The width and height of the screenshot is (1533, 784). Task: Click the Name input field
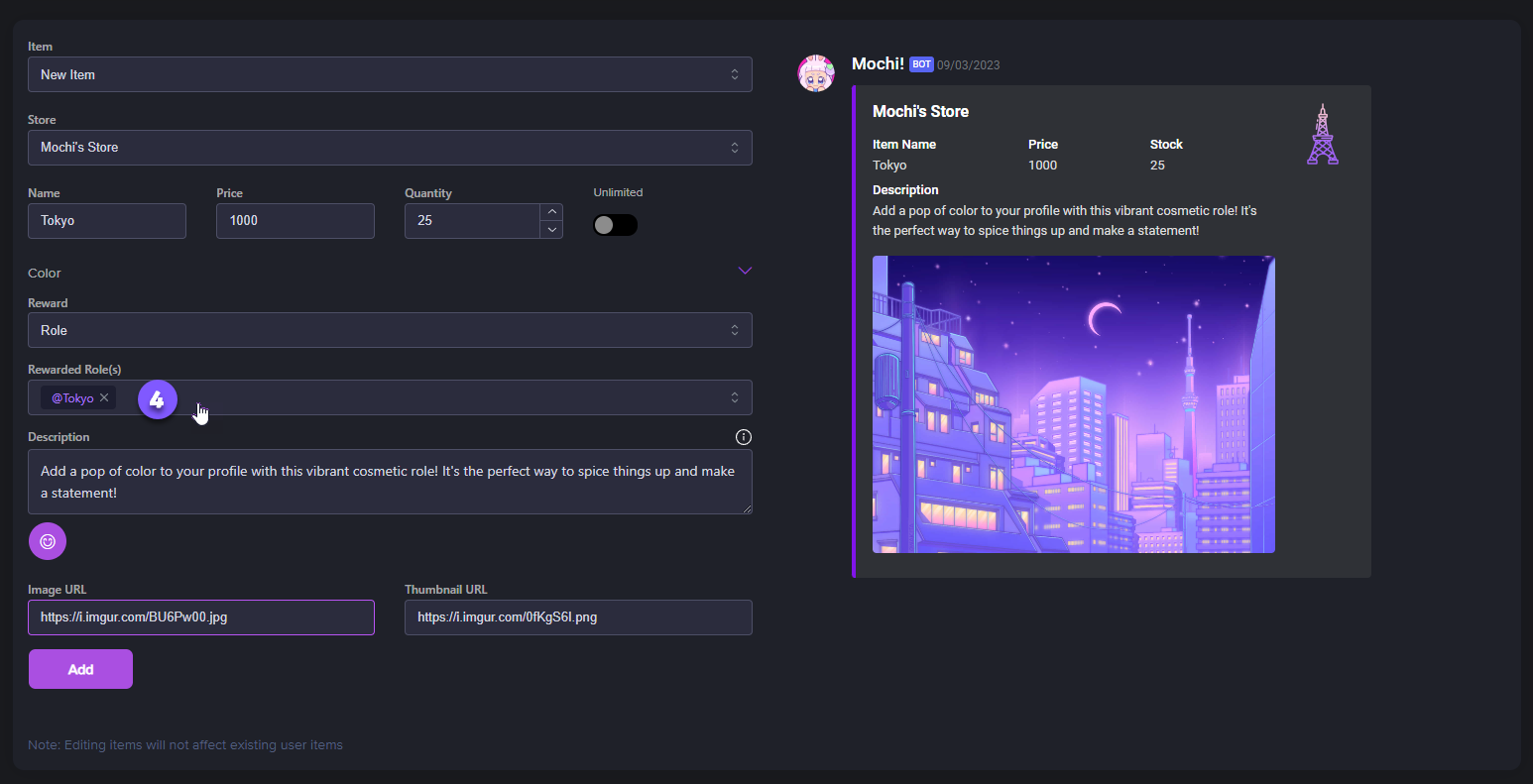[x=107, y=221]
